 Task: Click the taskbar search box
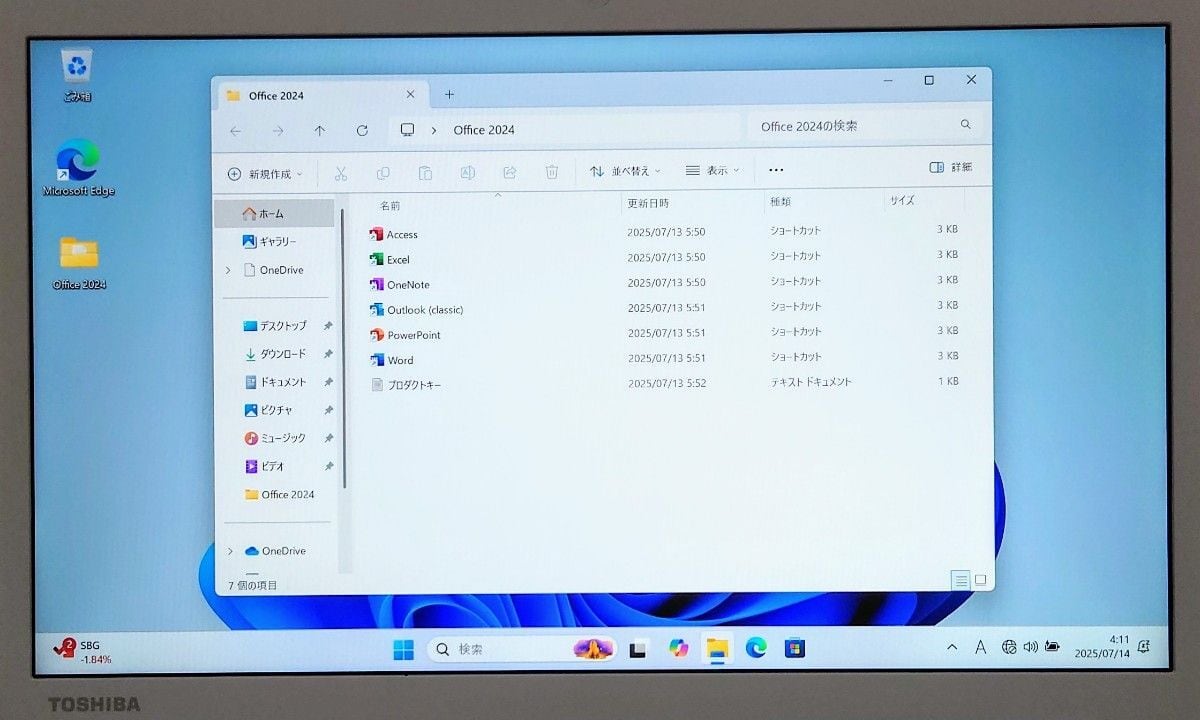point(521,649)
